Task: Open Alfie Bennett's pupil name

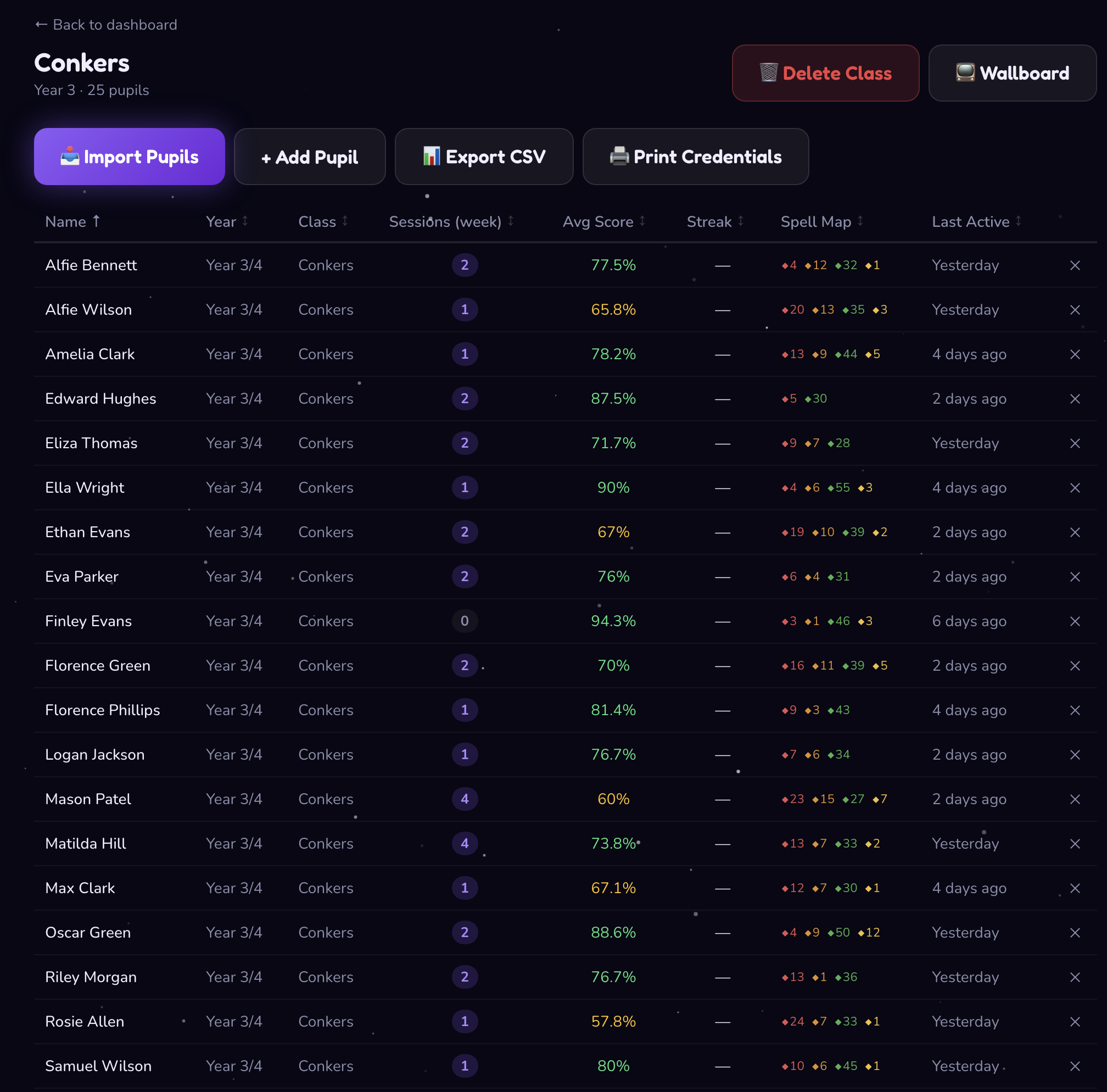Action: tap(91, 265)
